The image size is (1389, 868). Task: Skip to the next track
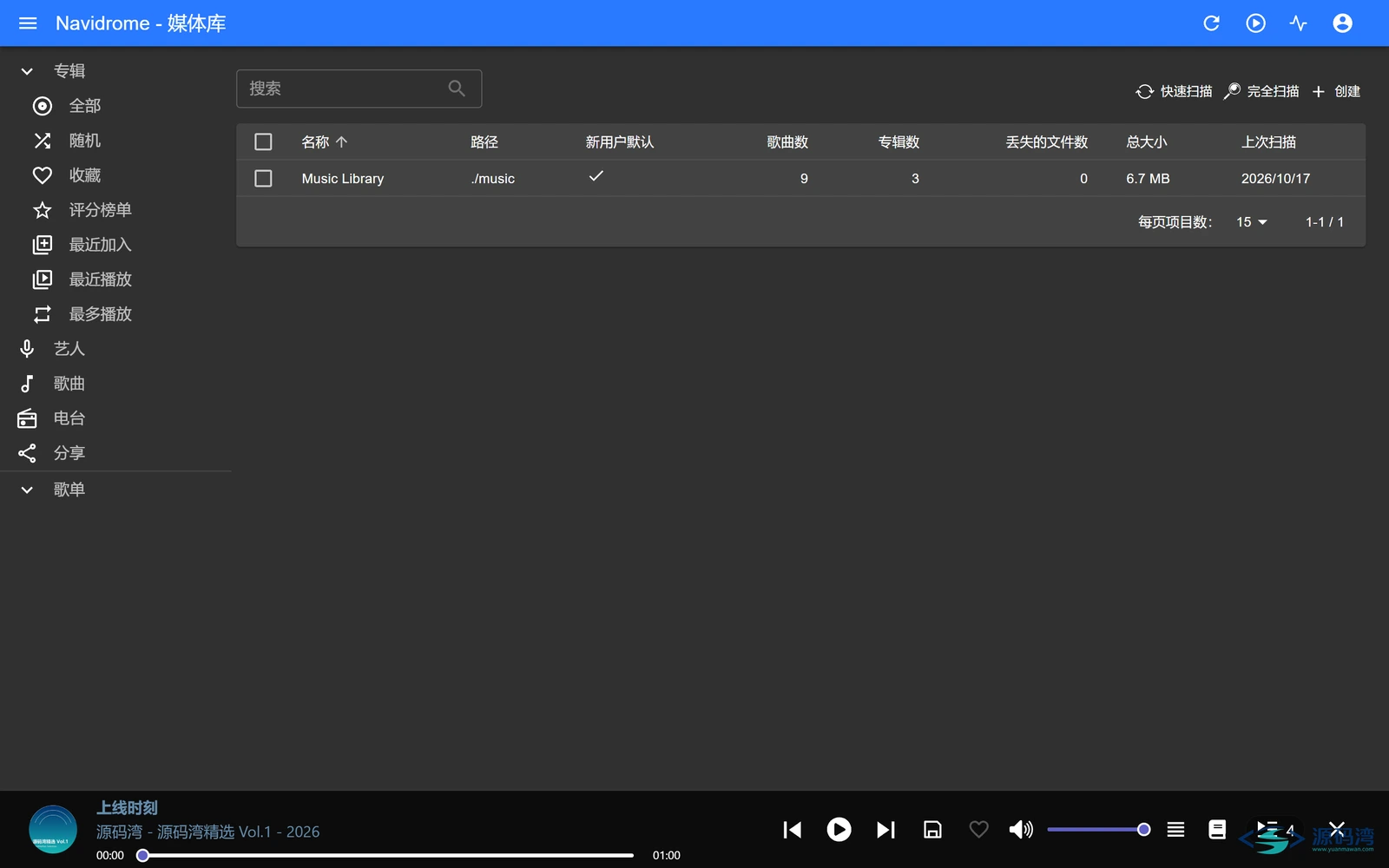pyautogui.click(x=885, y=830)
